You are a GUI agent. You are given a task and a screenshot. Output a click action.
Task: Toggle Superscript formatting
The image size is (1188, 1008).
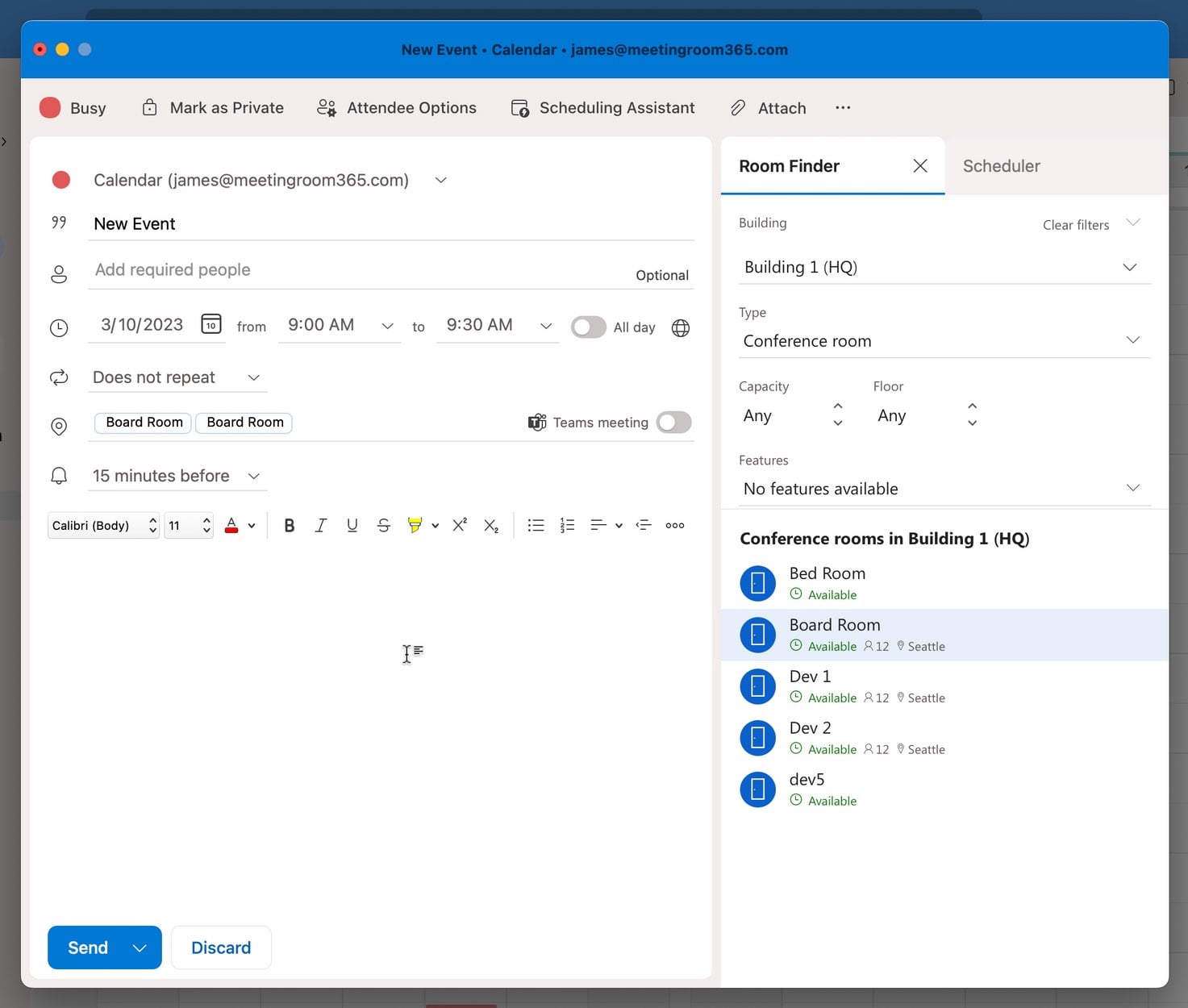(460, 526)
